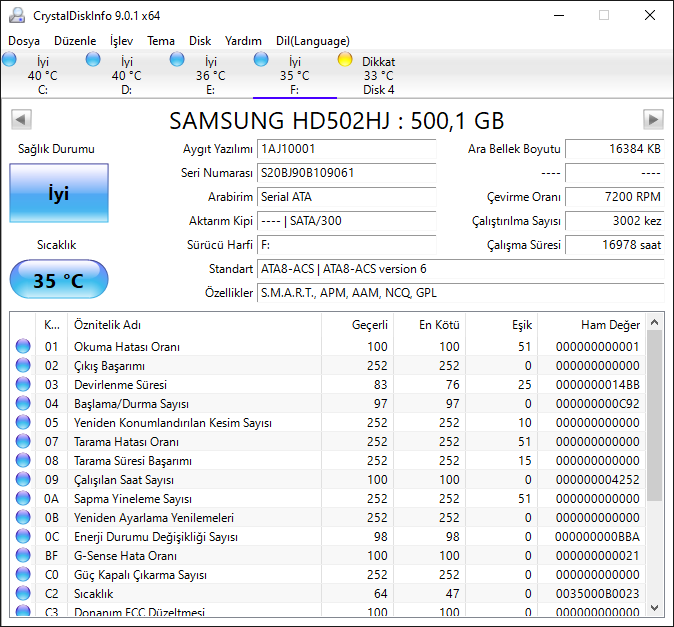Click status icon for 01 Okuma Hatası Oranı
Image resolution: width=674 pixels, height=627 pixels.
pos(23,346)
